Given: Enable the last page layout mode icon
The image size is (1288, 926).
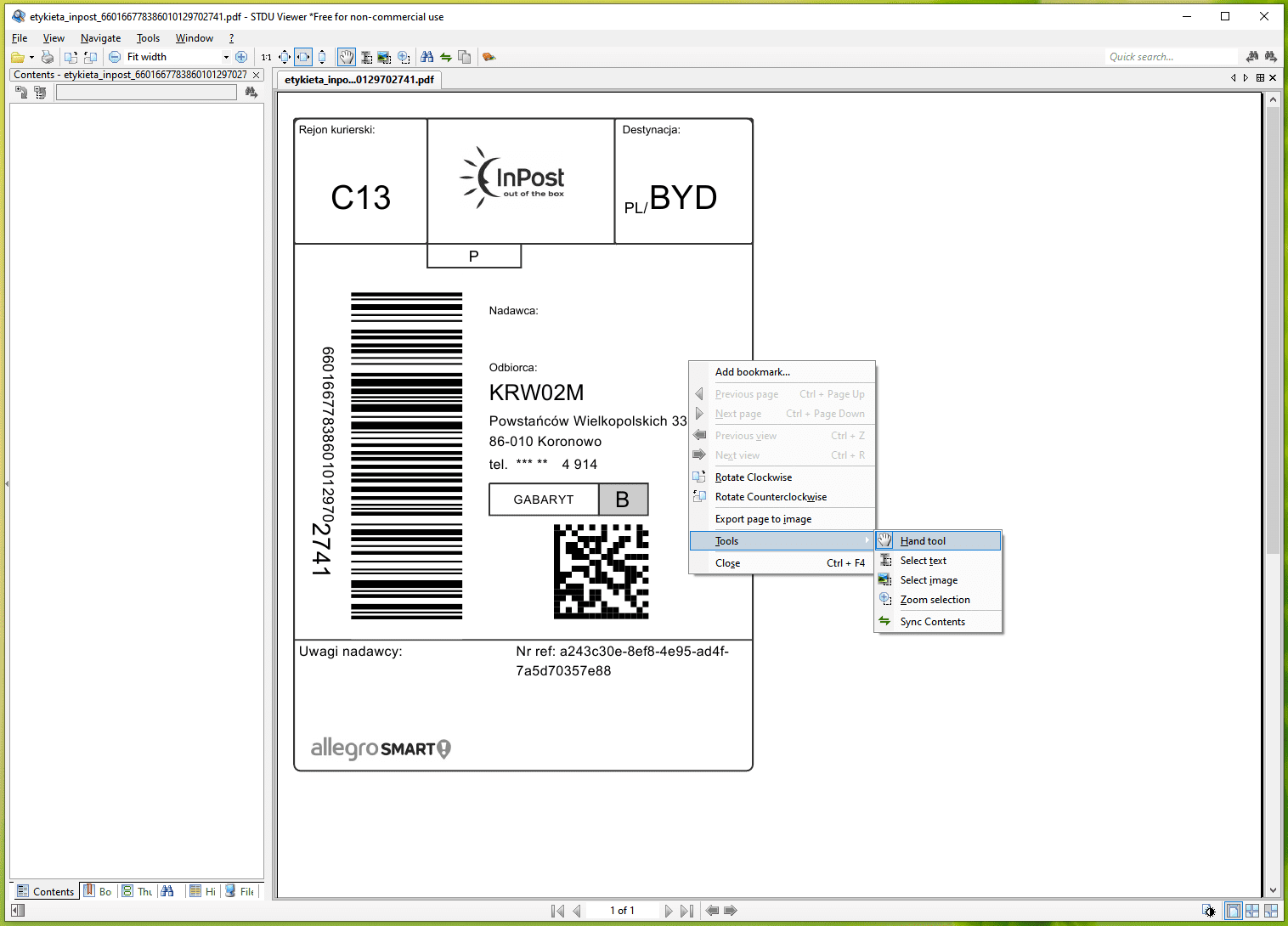Looking at the screenshot, I should point(1271,911).
